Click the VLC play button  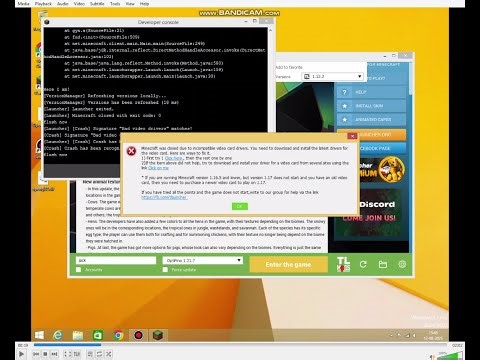coord(21,354)
